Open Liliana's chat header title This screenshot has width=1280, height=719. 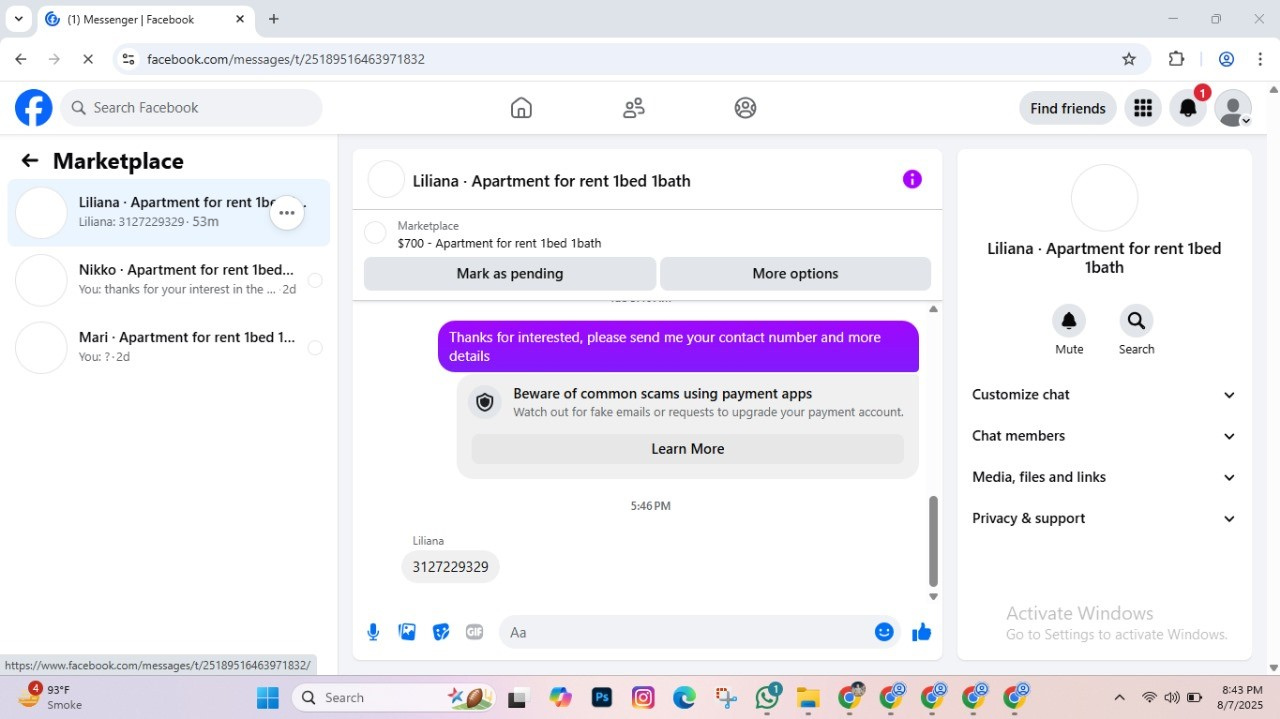(552, 181)
